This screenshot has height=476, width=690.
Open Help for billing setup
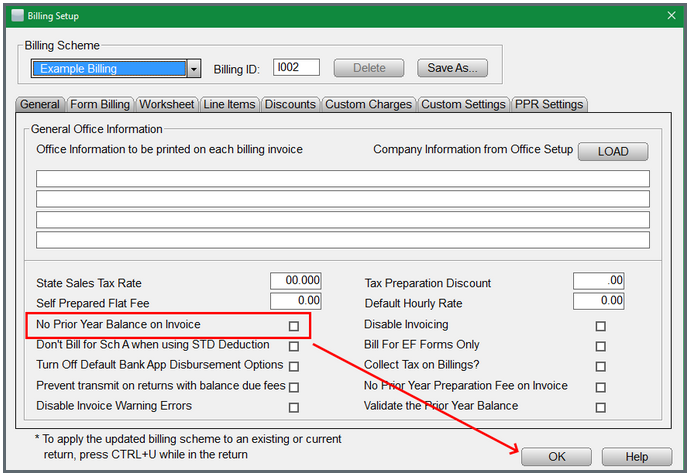point(636,456)
